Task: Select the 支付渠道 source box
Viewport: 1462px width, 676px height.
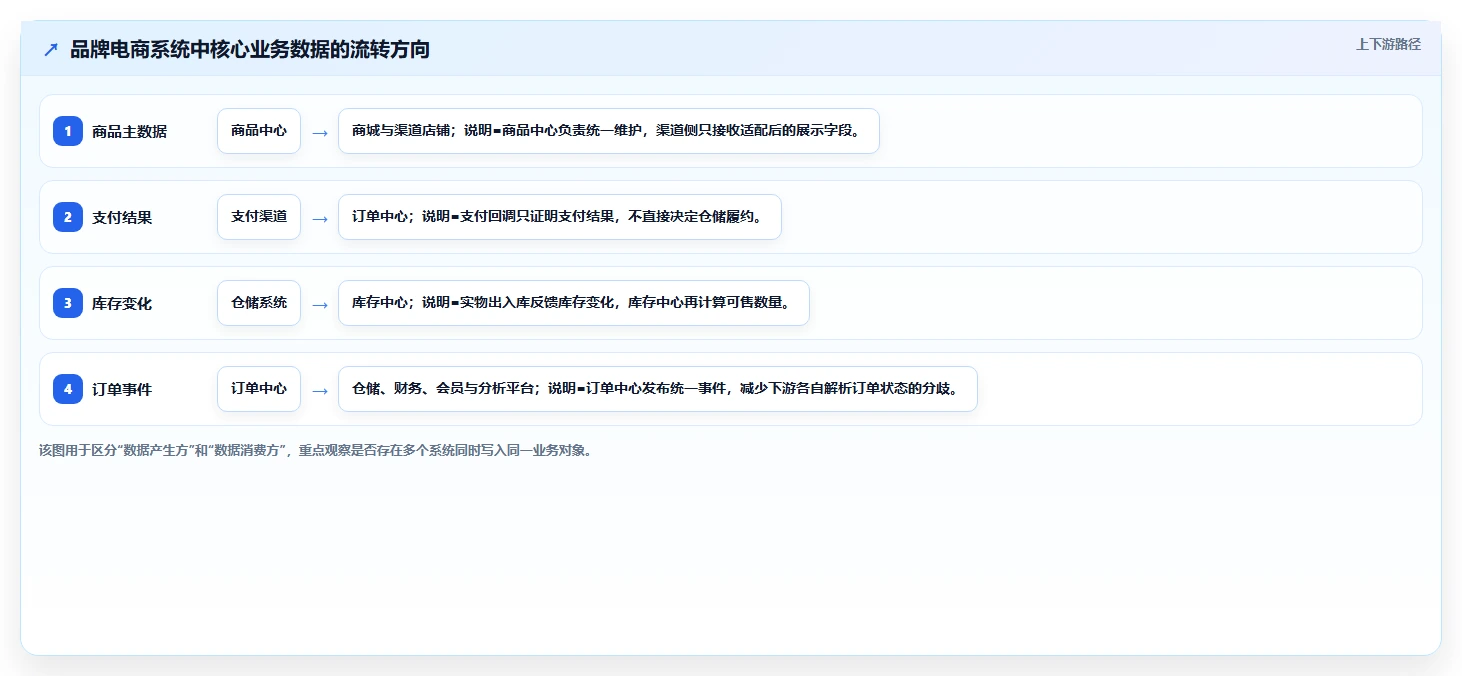Action: click(x=259, y=217)
